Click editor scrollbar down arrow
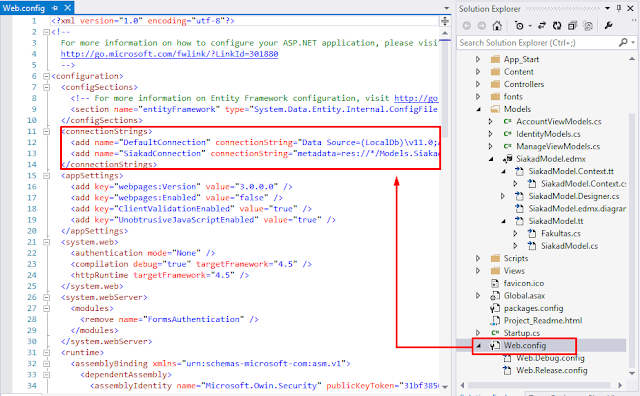Screen dimensions: 640x396 pyautogui.click(x=445, y=387)
